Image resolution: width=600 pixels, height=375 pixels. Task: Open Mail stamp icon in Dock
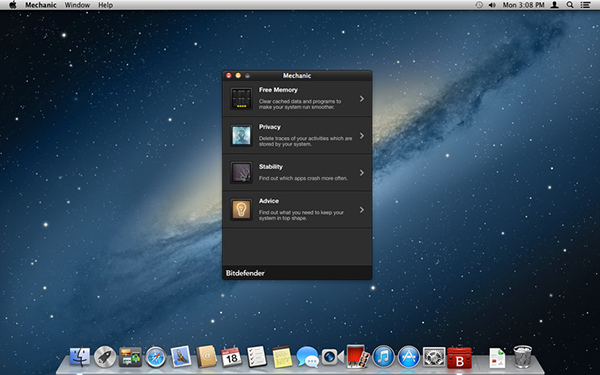click(x=181, y=357)
